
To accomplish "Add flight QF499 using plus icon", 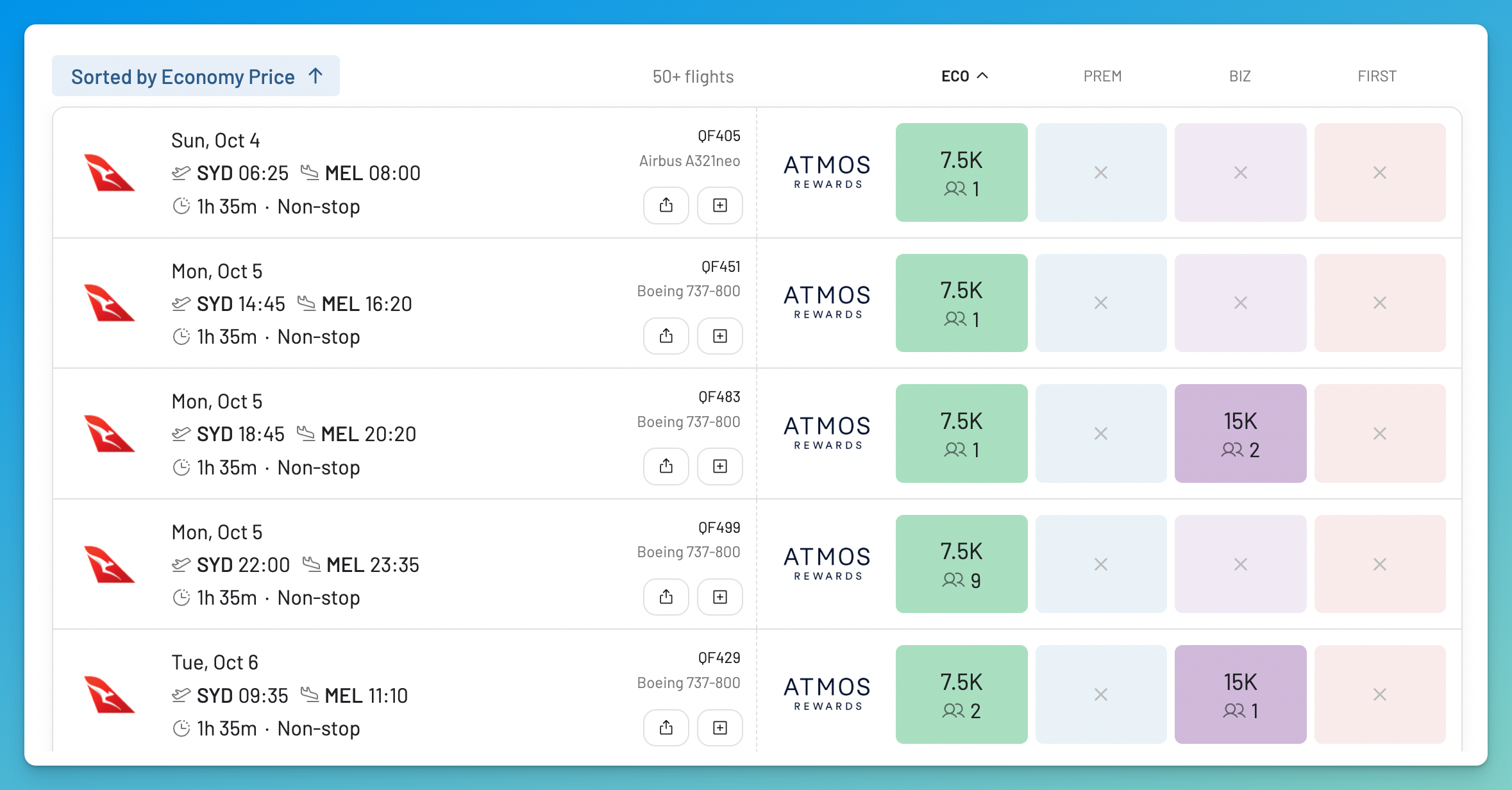I will 720,597.
